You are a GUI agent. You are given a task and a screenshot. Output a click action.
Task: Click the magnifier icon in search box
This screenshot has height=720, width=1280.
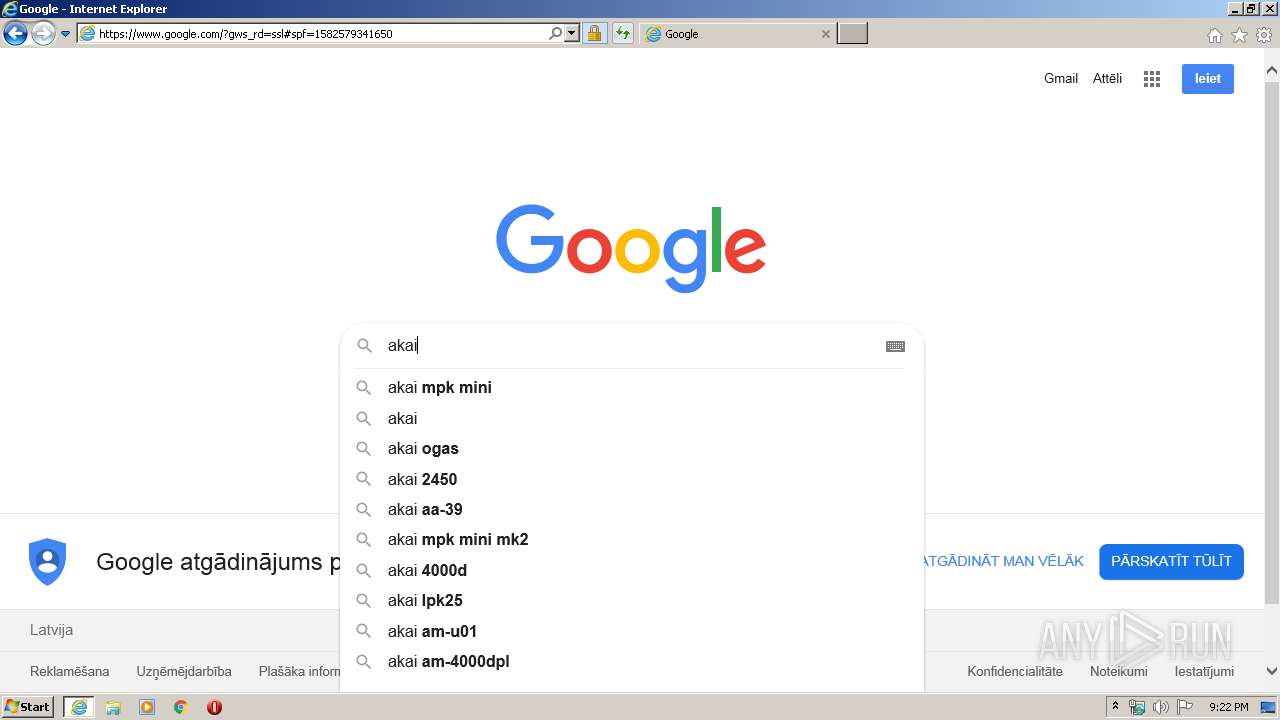[x=364, y=346]
